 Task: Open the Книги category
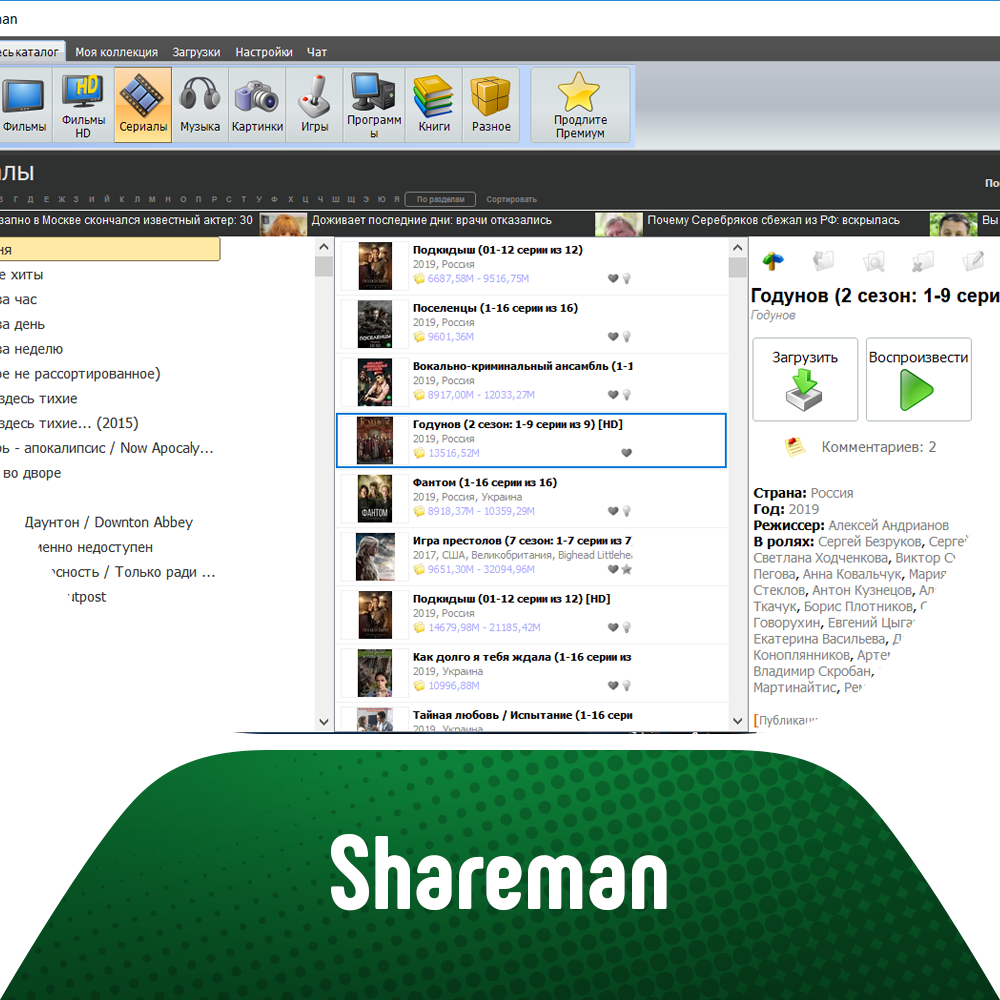(434, 105)
